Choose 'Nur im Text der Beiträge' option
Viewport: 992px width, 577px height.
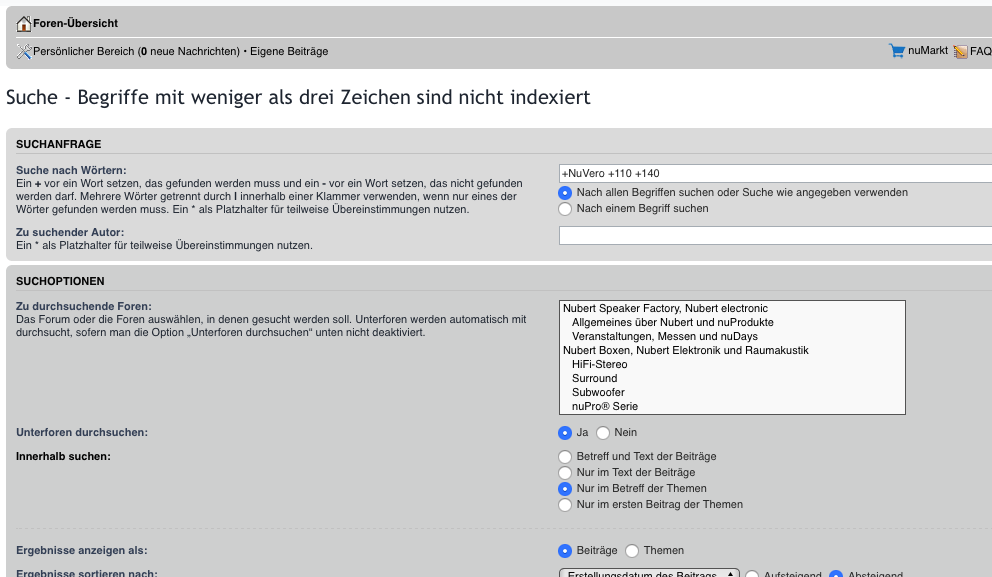(x=565, y=472)
